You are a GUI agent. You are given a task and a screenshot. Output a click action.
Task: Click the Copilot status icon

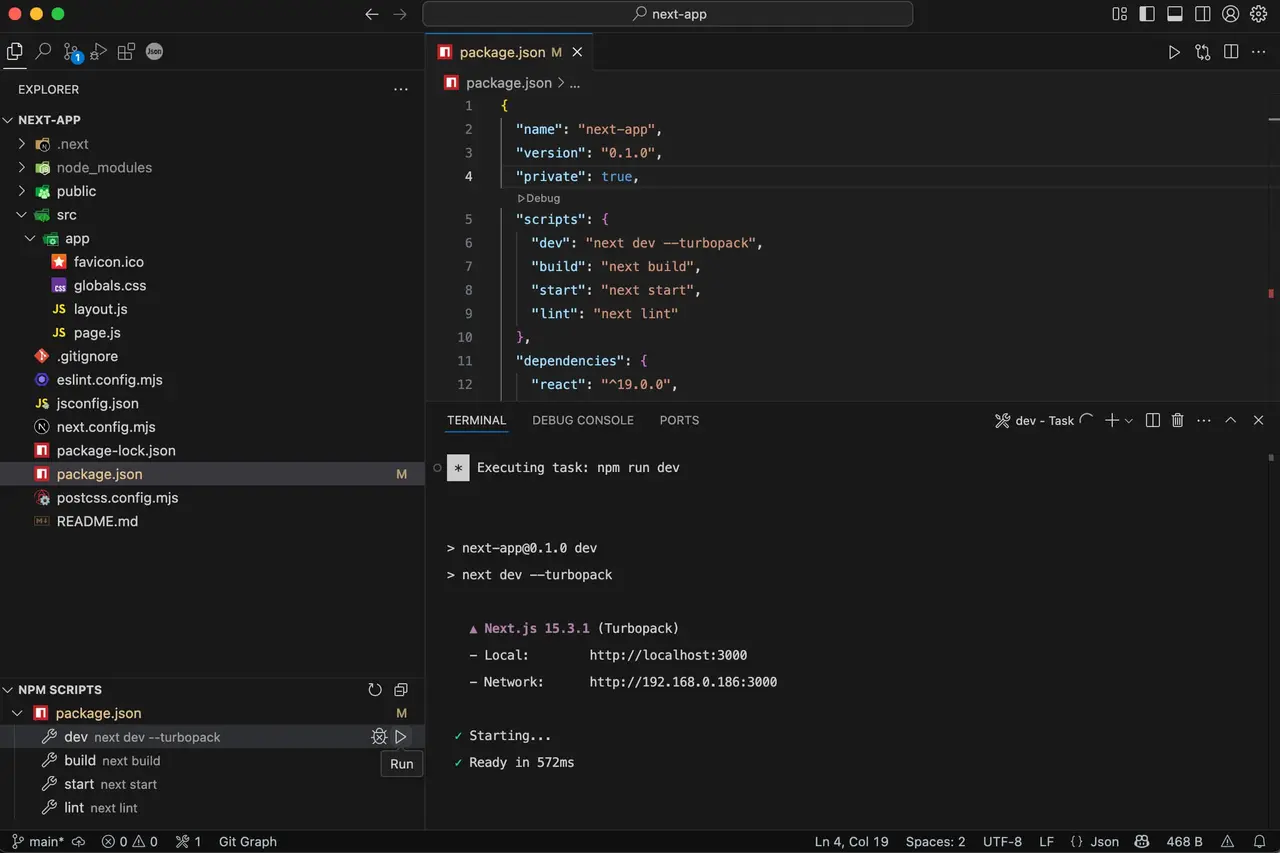1141,842
